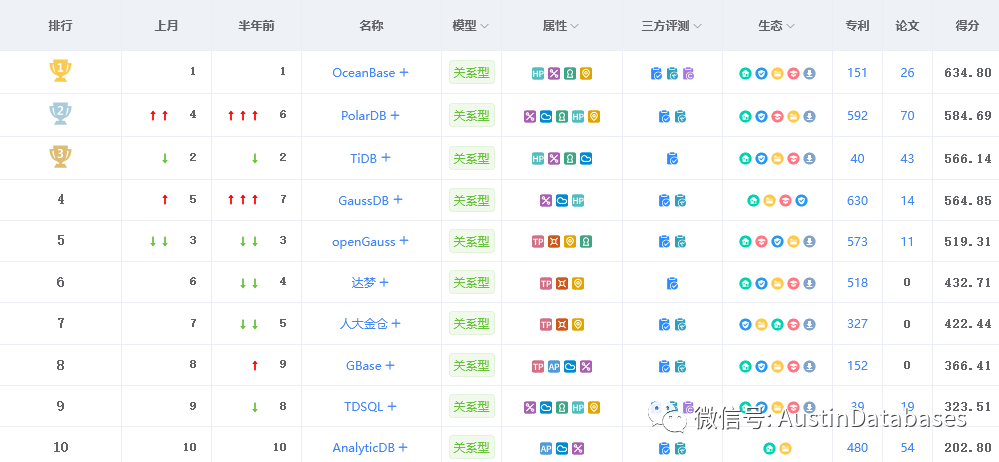
Task: Click the purple clipboard evaluation icon for OceanBase
Action: point(689,74)
